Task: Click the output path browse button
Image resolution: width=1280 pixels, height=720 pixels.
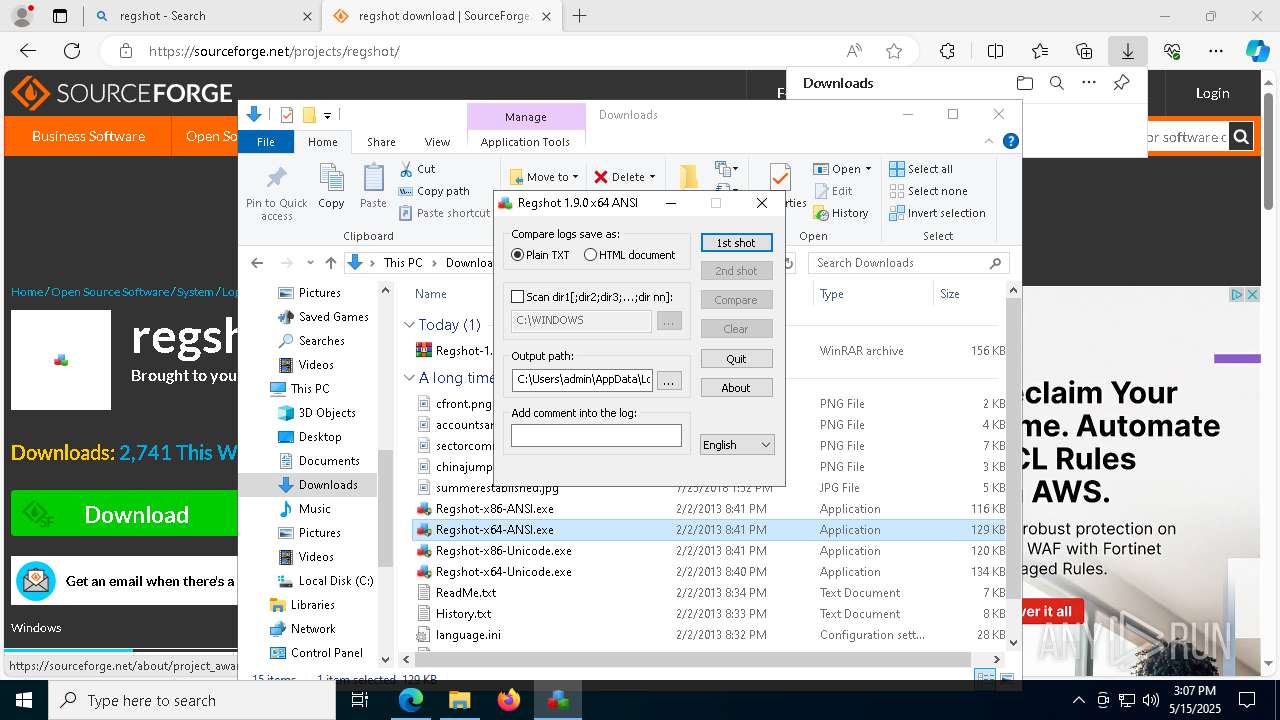Action: point(669,381)
